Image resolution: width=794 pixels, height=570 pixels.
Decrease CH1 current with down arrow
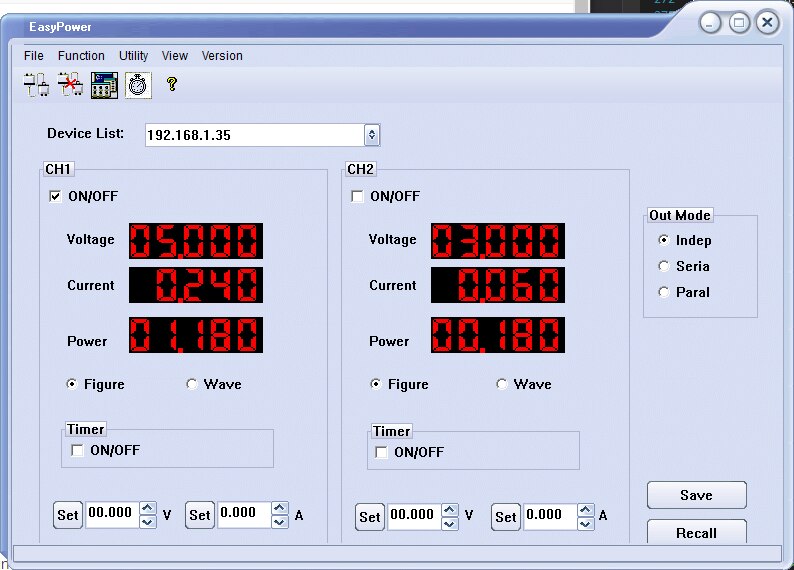(x=280, y=522)
